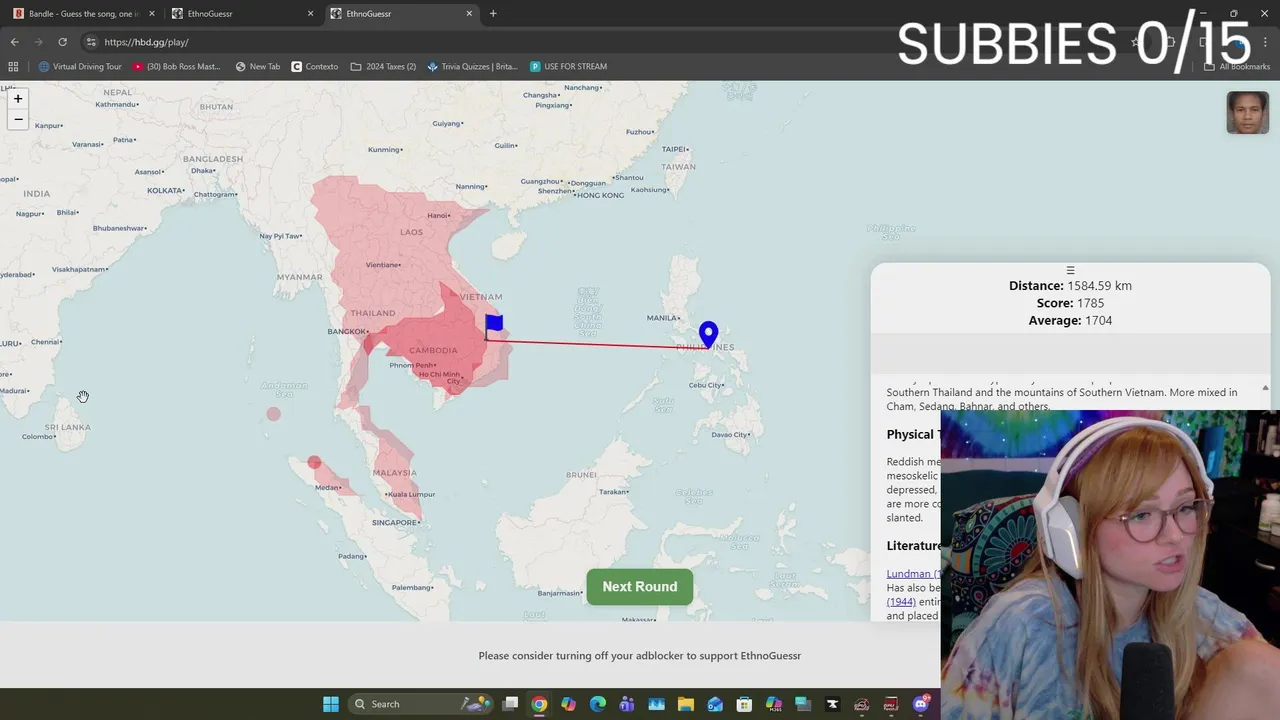Open Discord from taskbar
Screen dimensions: 1280x720
click(920, 704)
